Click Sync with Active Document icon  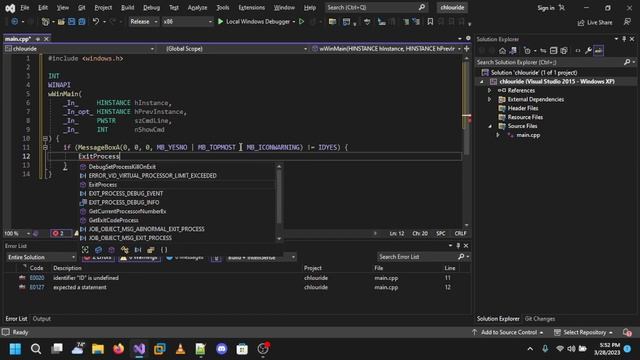coord(543,51)
